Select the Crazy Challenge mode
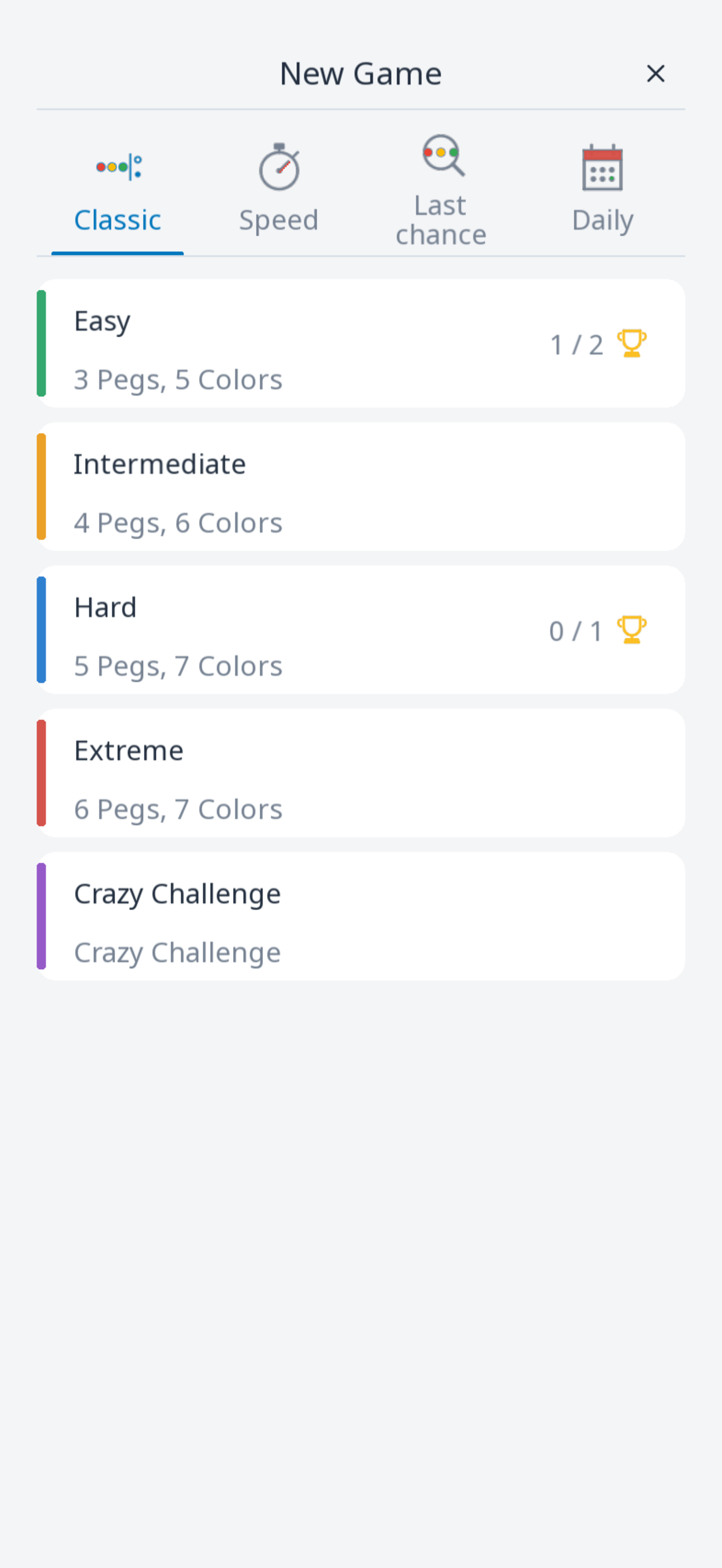The width and height of the screenshot is (722, 1568). [x=361, y=916]
